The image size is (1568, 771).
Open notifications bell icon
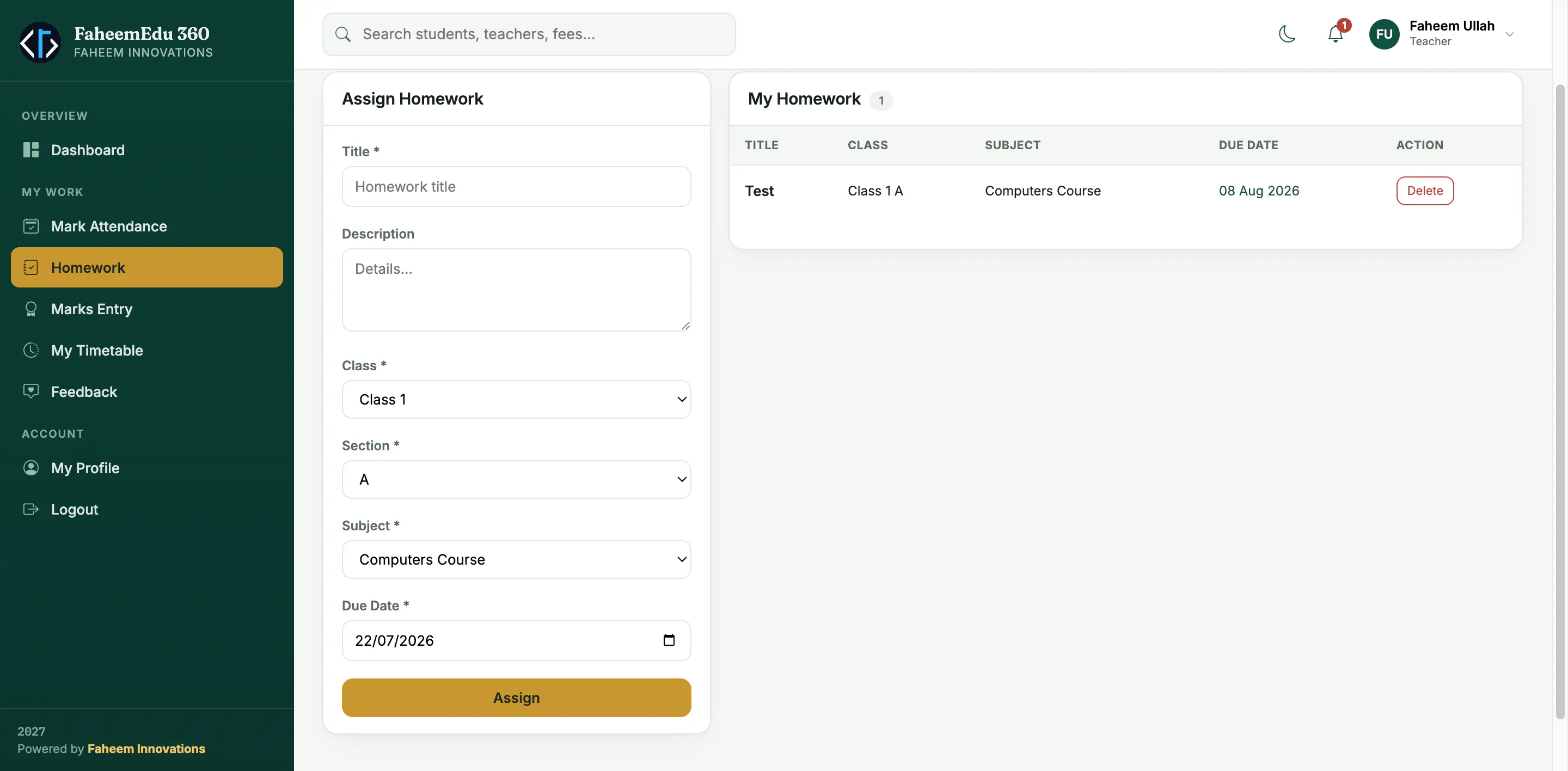click(x=1336, y=34)
